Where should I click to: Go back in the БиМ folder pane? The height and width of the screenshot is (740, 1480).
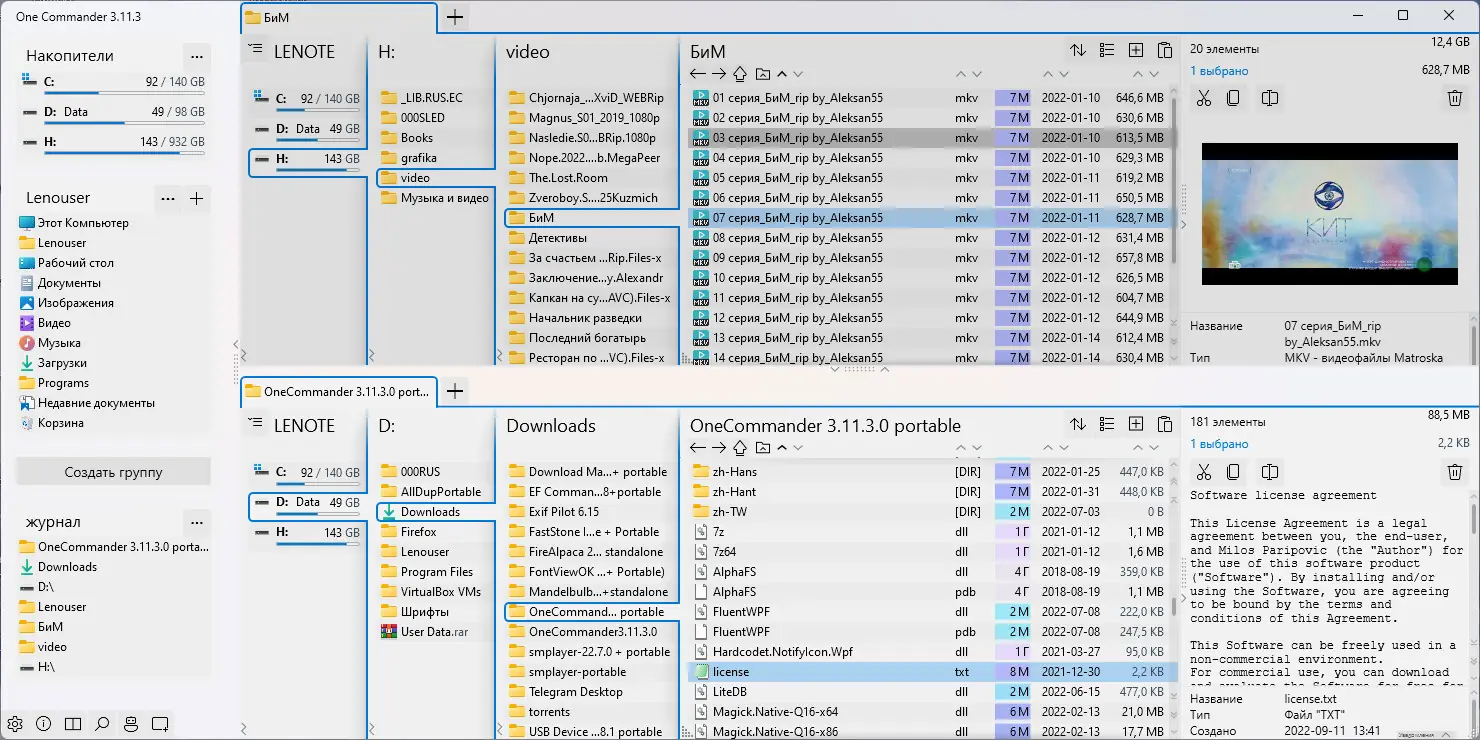click(698, 74)
